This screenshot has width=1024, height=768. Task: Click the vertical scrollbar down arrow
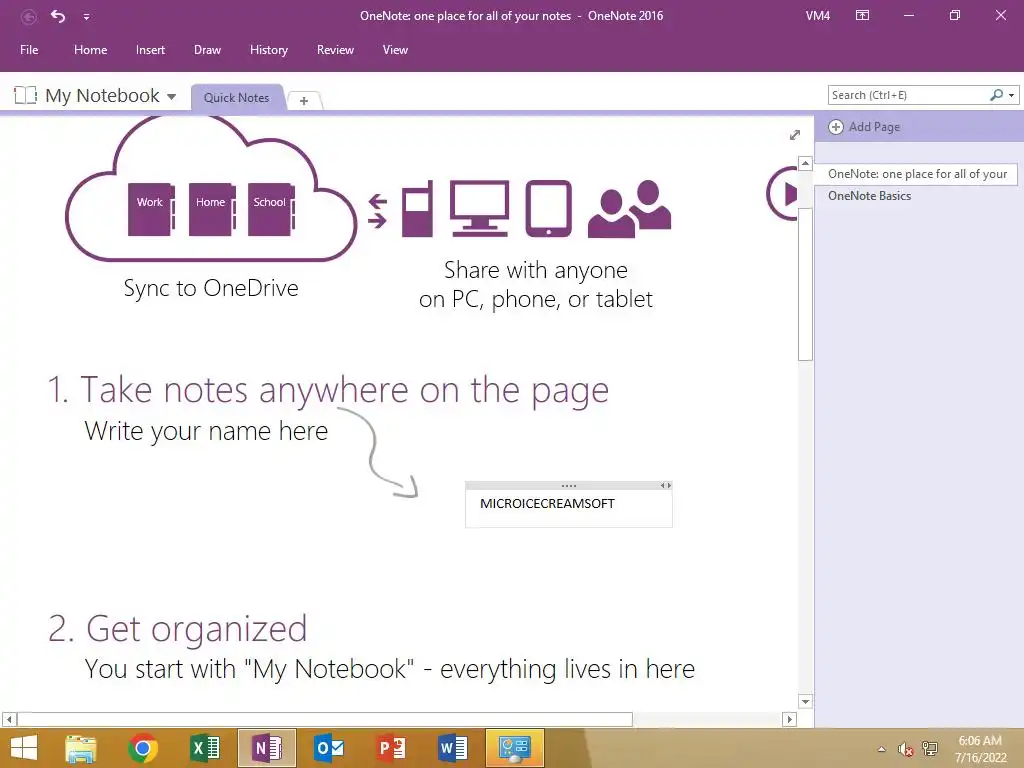[805, 701]
